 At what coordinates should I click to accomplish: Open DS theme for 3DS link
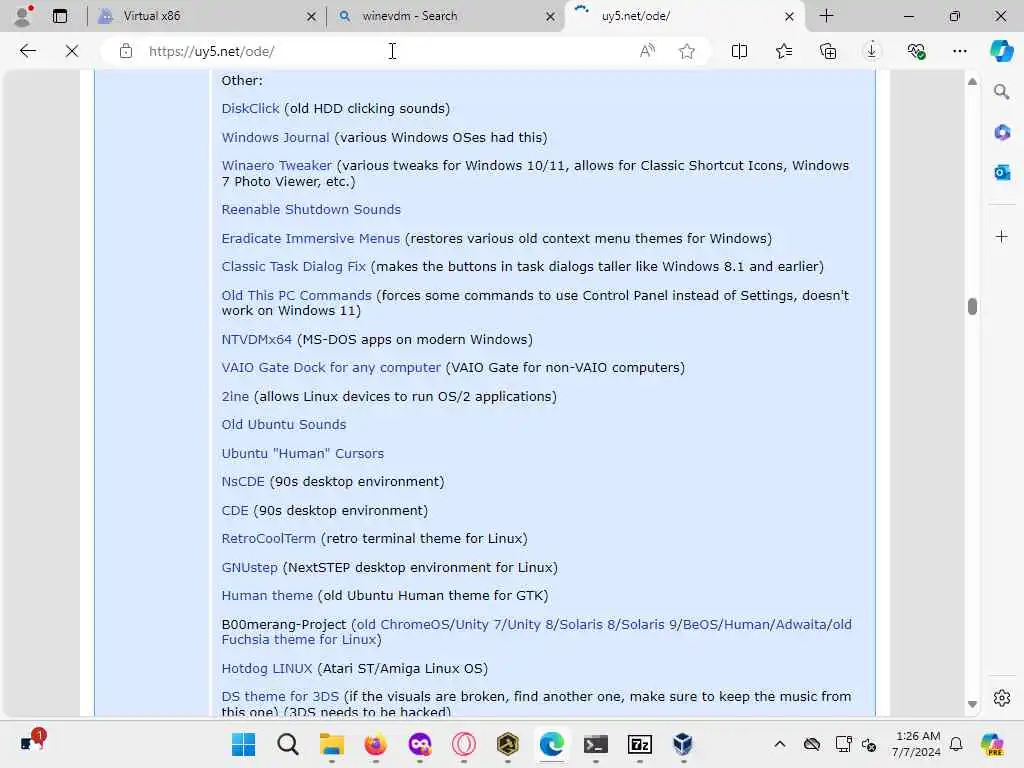(x=280, y=696)
